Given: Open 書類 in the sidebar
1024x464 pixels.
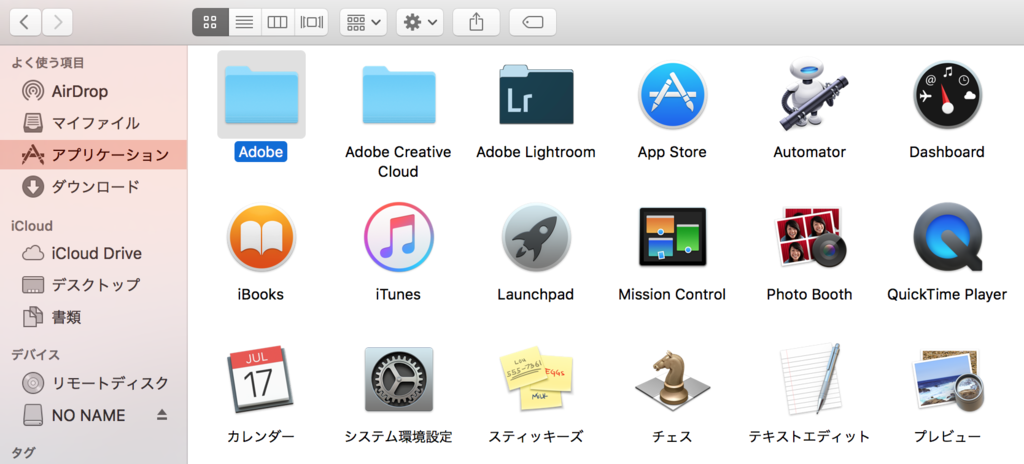Looking at the screenshot, I should point(93,318).
